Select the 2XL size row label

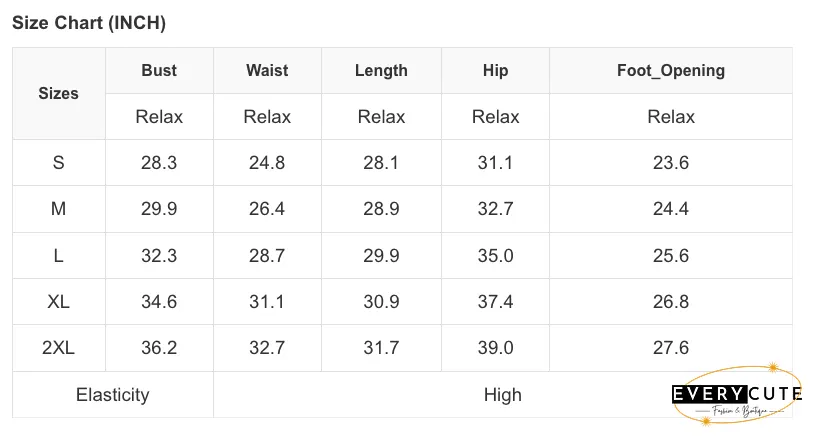(x=59, y=348)
